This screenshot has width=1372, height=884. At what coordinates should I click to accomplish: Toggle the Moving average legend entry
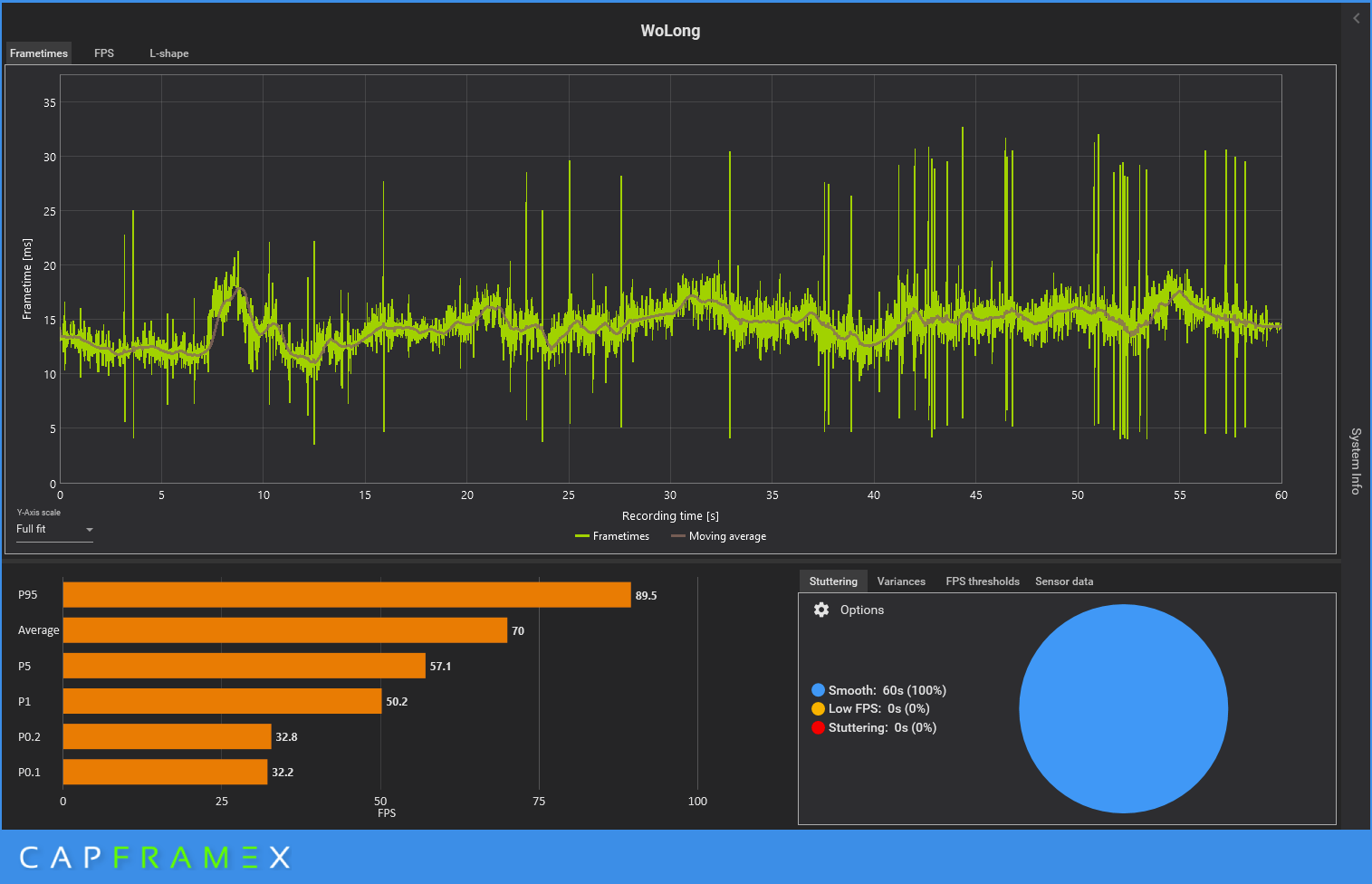pos(719,536)
